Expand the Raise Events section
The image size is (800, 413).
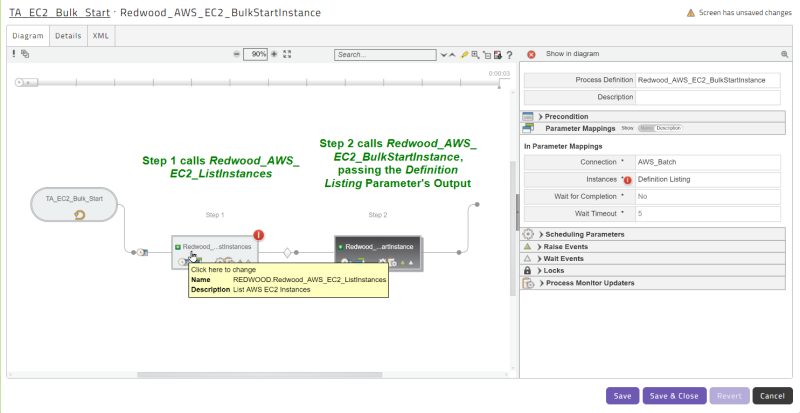[540, 247]
